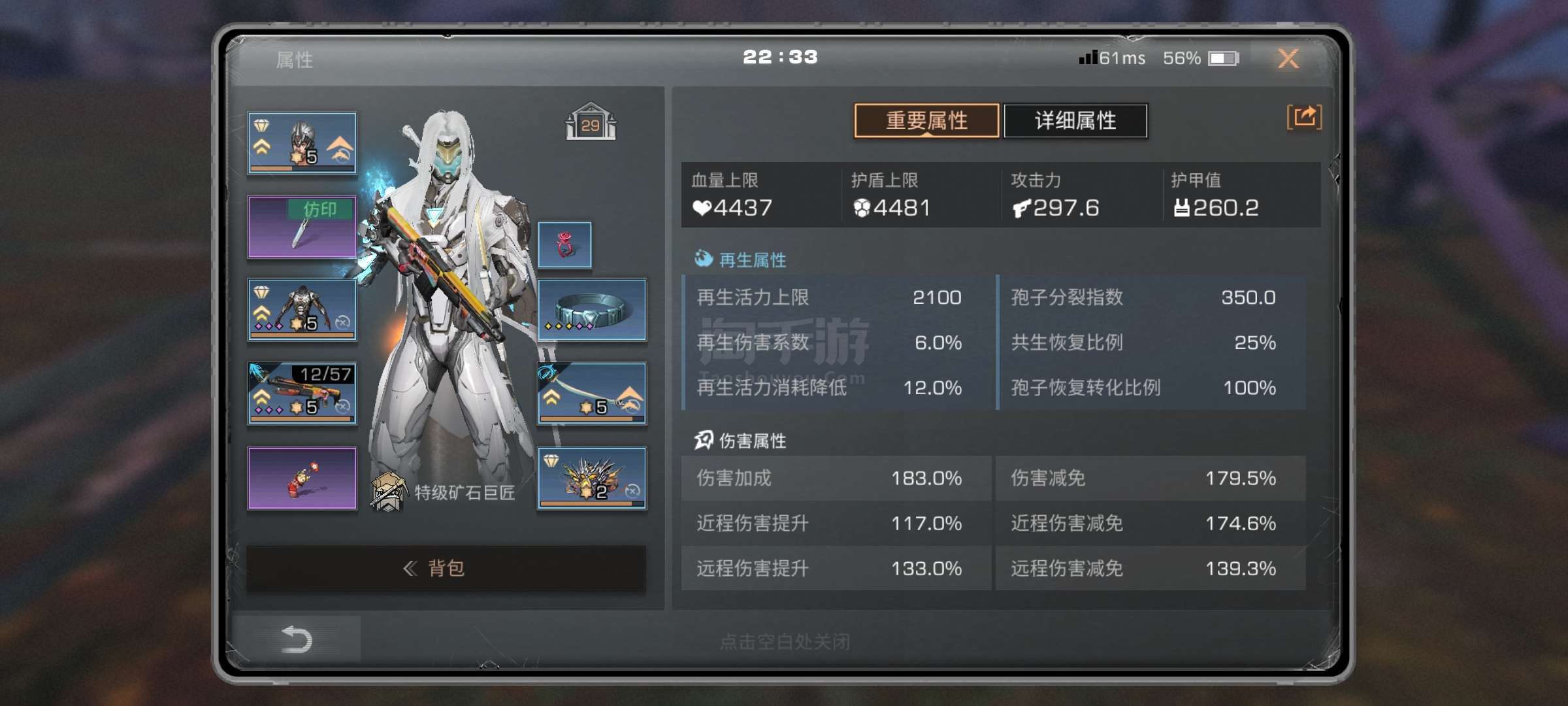Switch to the 重要属性 tab
Image resolution: width=1568 pixels, height=706 pixels.
point(926,120)
